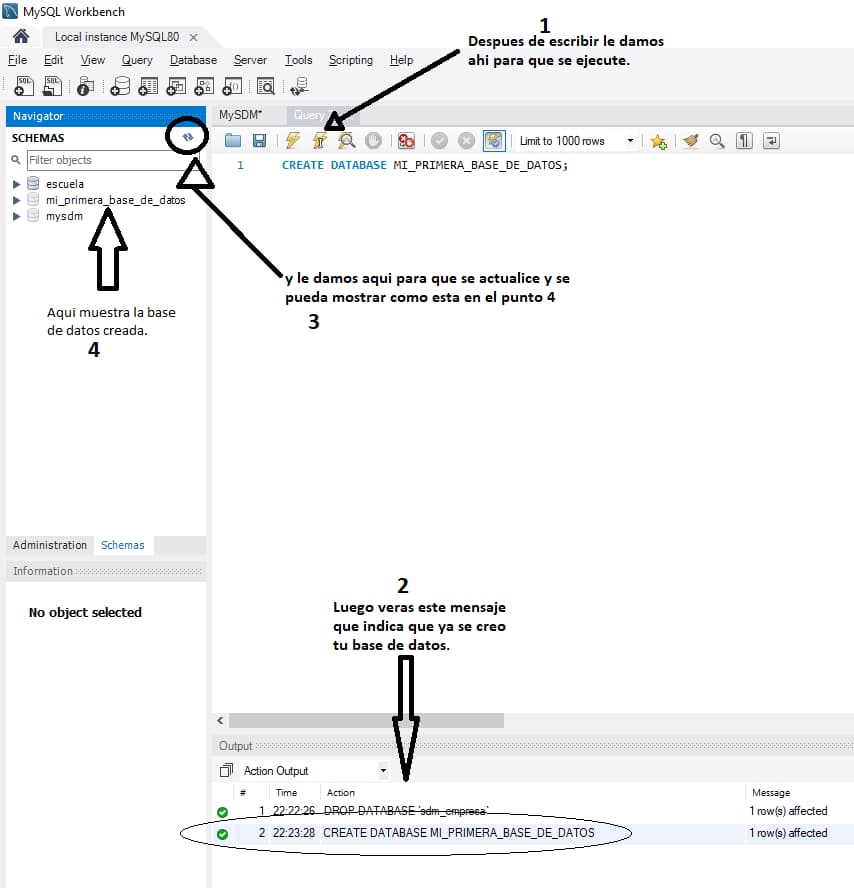Toggle autocommit mode

(x=494, y=140)
